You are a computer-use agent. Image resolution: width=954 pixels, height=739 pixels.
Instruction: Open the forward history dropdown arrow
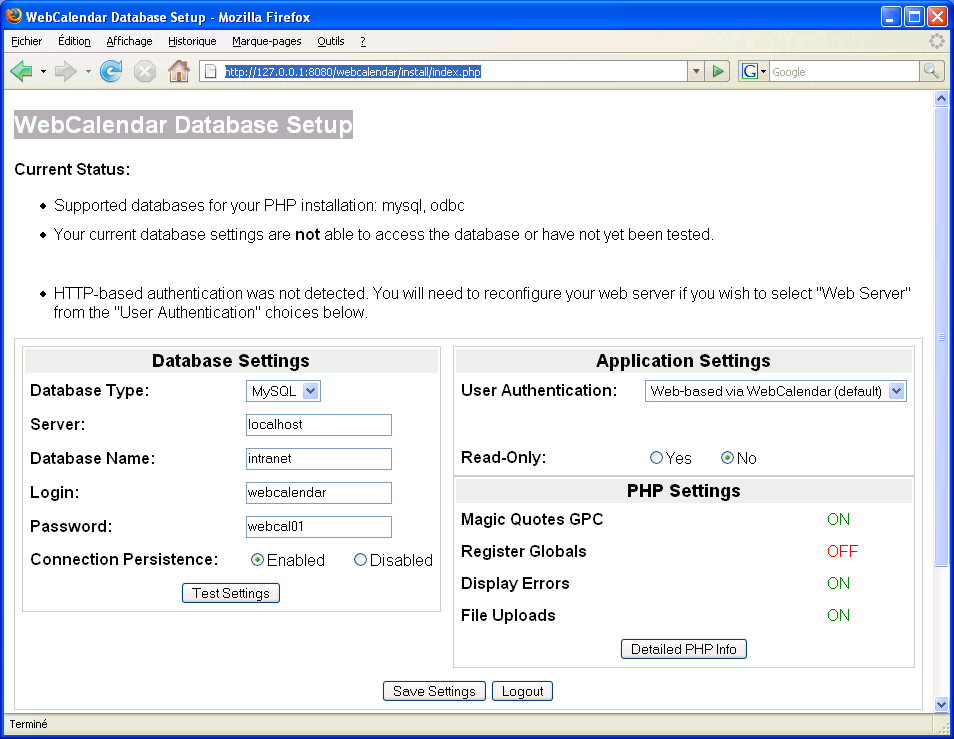point(88,72)
